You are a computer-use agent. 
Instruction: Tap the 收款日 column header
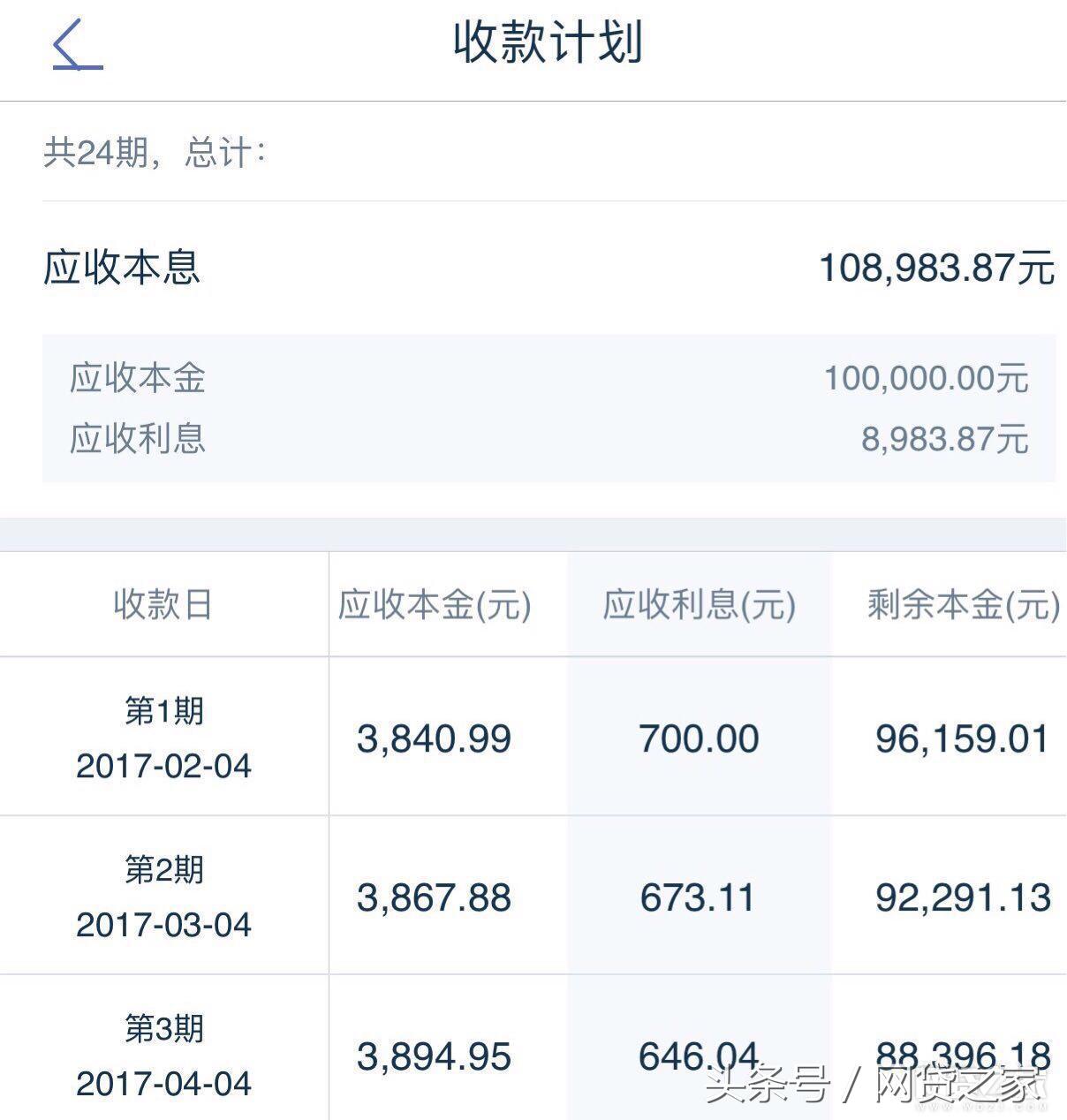coord(163,603)
